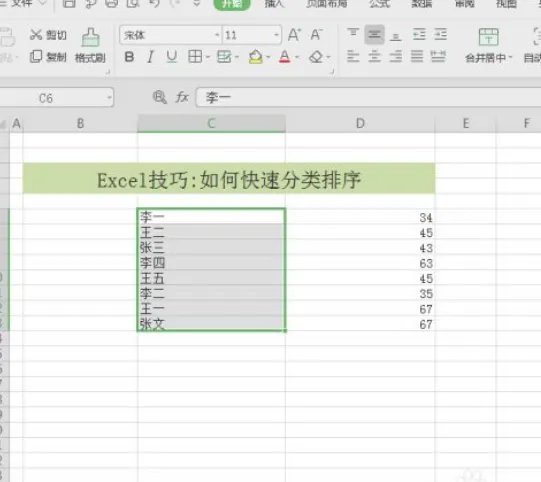
Task: Open the borders dropdown arrow
Action: (208, 57)
